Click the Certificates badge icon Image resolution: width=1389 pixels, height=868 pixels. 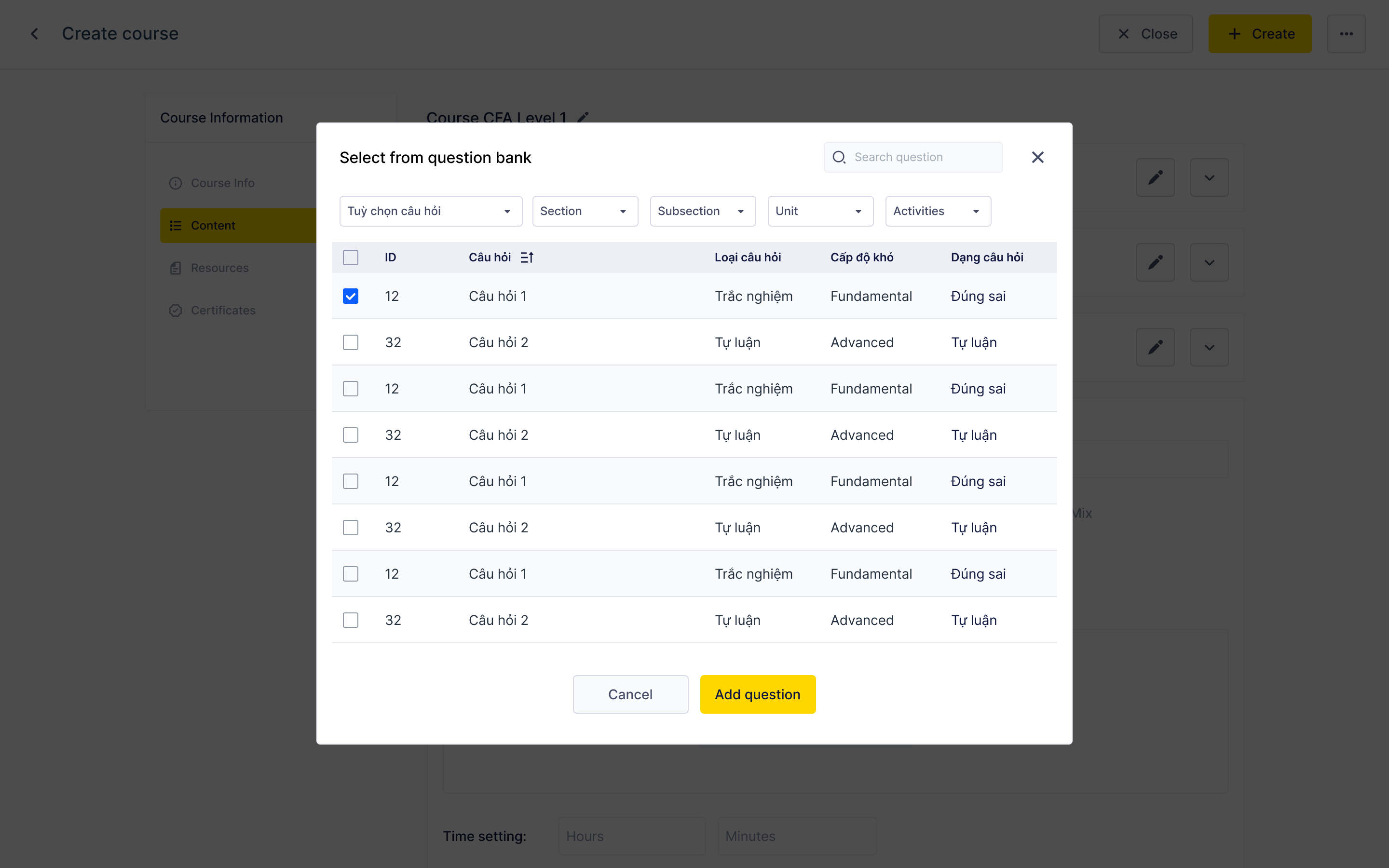(176, 311)
